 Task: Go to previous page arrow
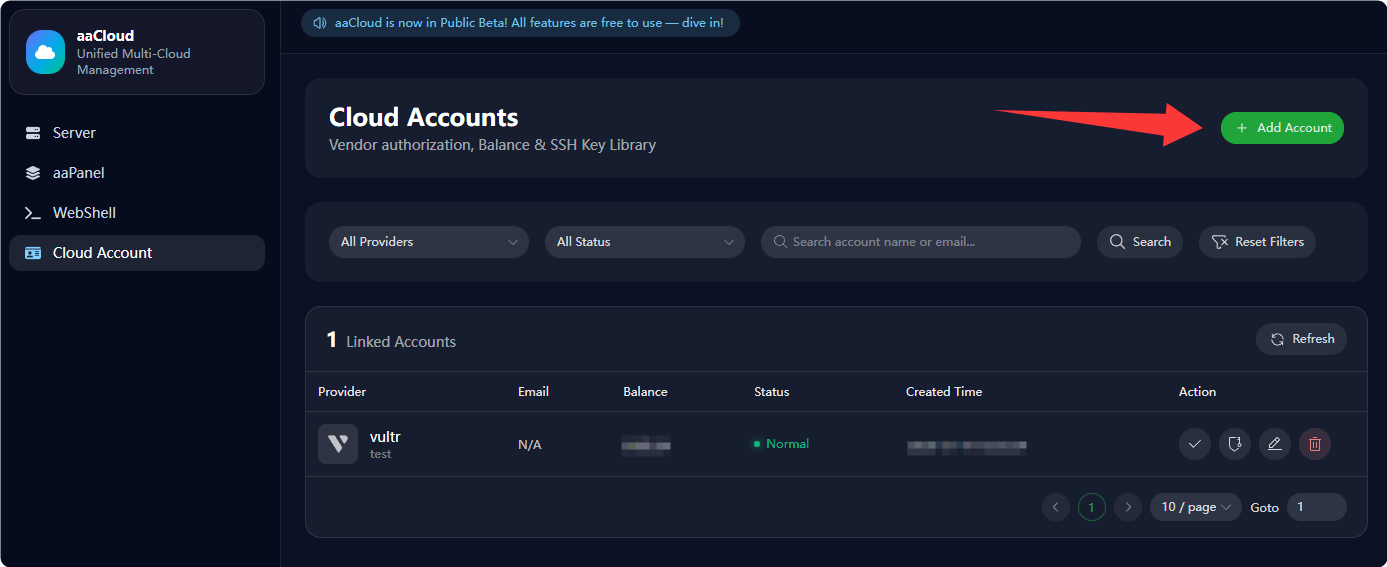pyautogui.click(x=1056, y=507)
